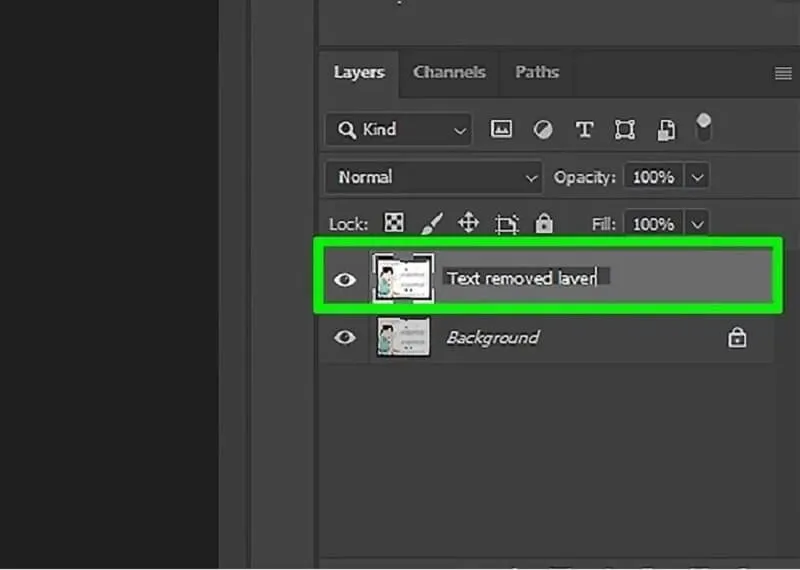
Task: Click the shape layer filter icon
Action: (x=625, y=129)
